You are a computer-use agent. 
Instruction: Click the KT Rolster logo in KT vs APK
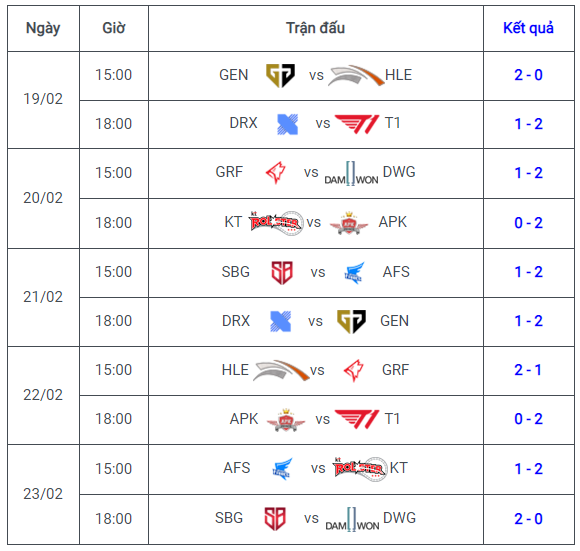tap(276, 223)
